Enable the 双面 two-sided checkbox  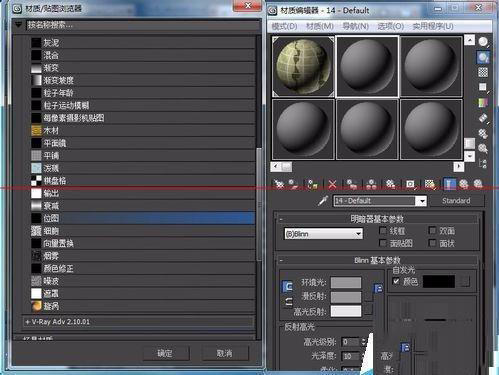(432, 230)
